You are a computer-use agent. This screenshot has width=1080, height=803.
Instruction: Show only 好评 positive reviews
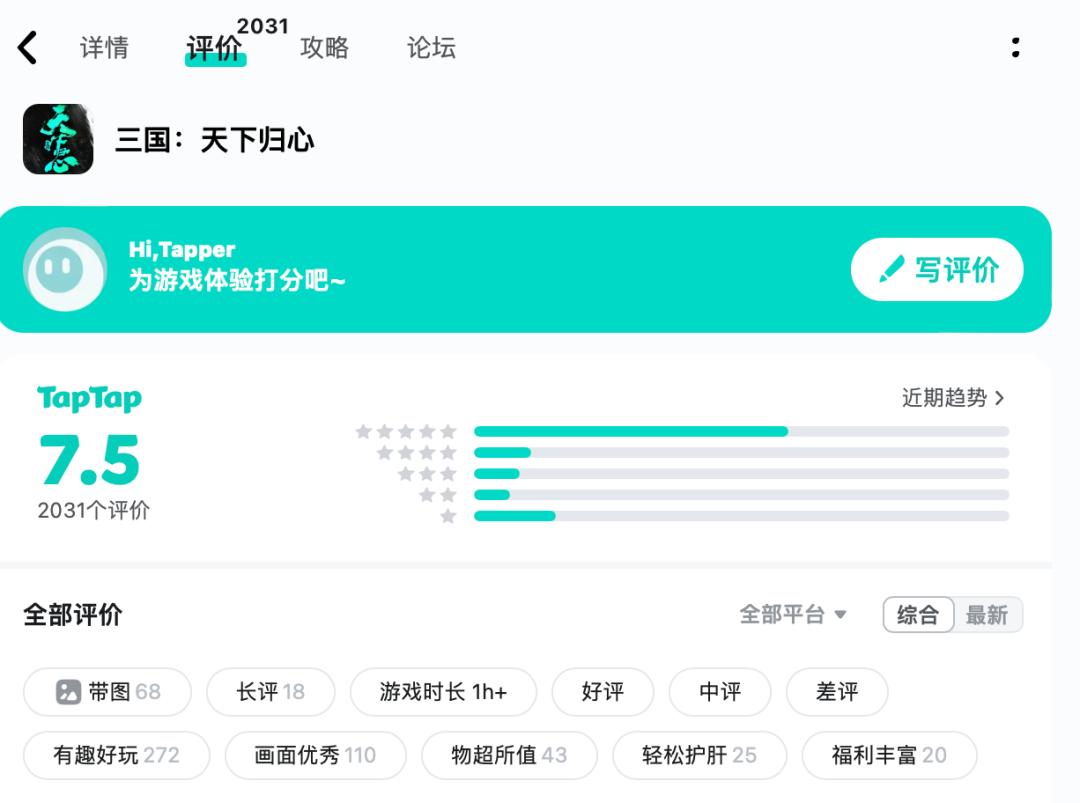tap(602, 692)
